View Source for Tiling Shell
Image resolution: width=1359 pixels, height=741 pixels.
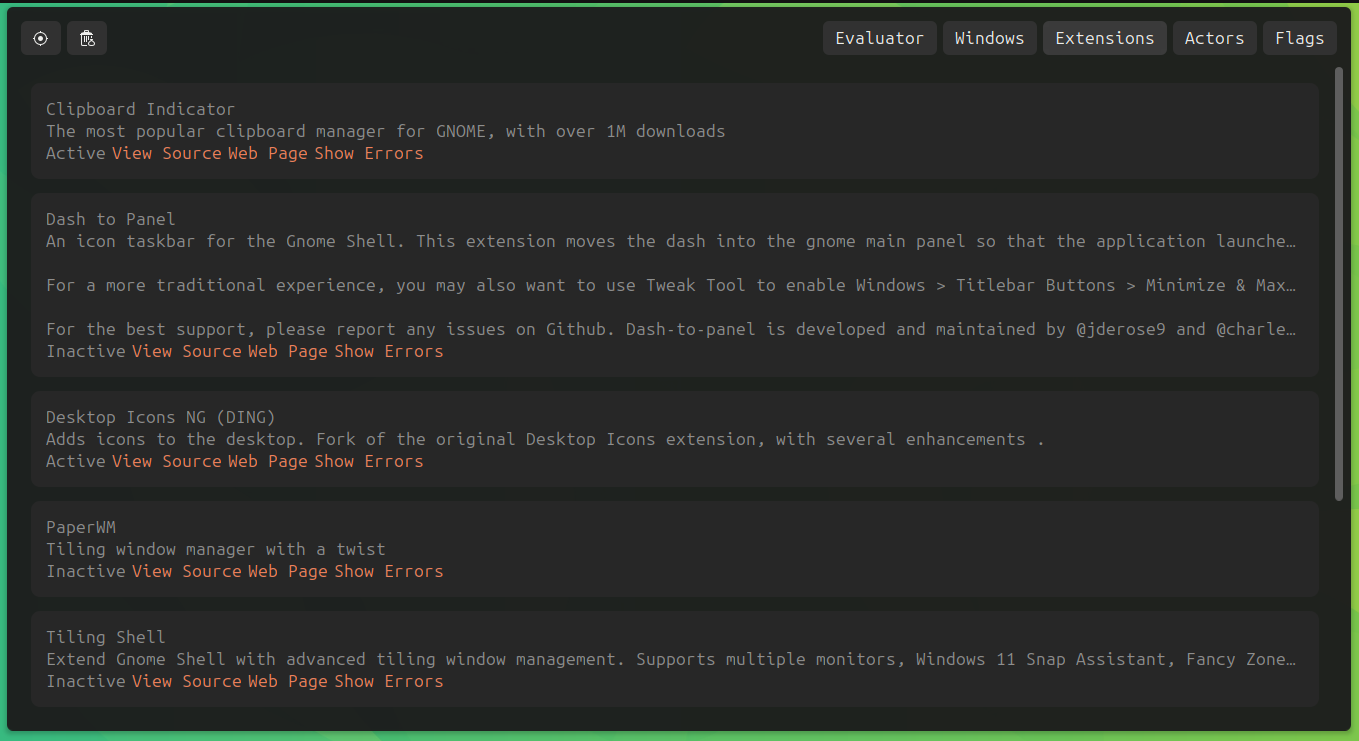click(x=187, y=681)
